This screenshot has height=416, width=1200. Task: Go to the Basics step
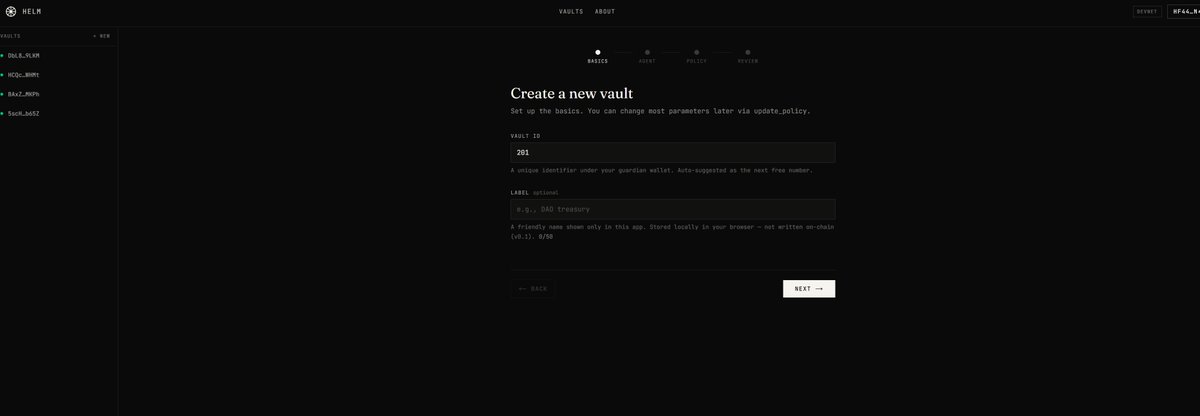[597, 56]
